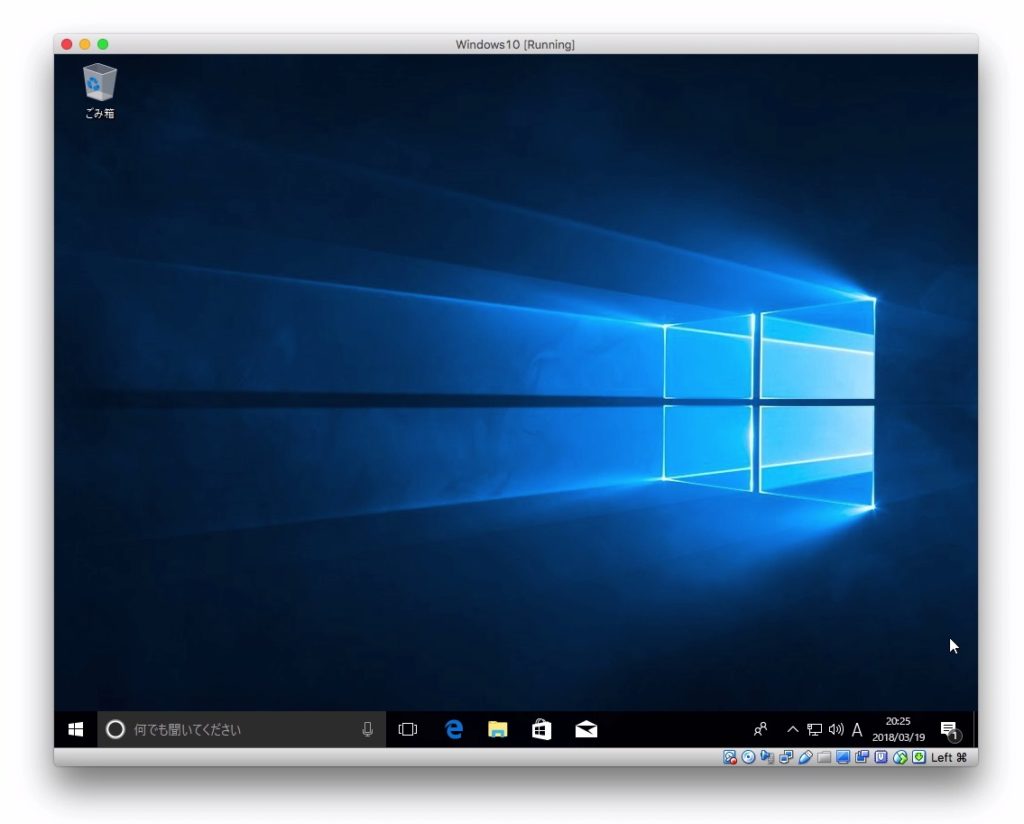This screenshot has width=1024, height=824.
Task: Open the Windows Start menu
Action: (x=76, y=729)
